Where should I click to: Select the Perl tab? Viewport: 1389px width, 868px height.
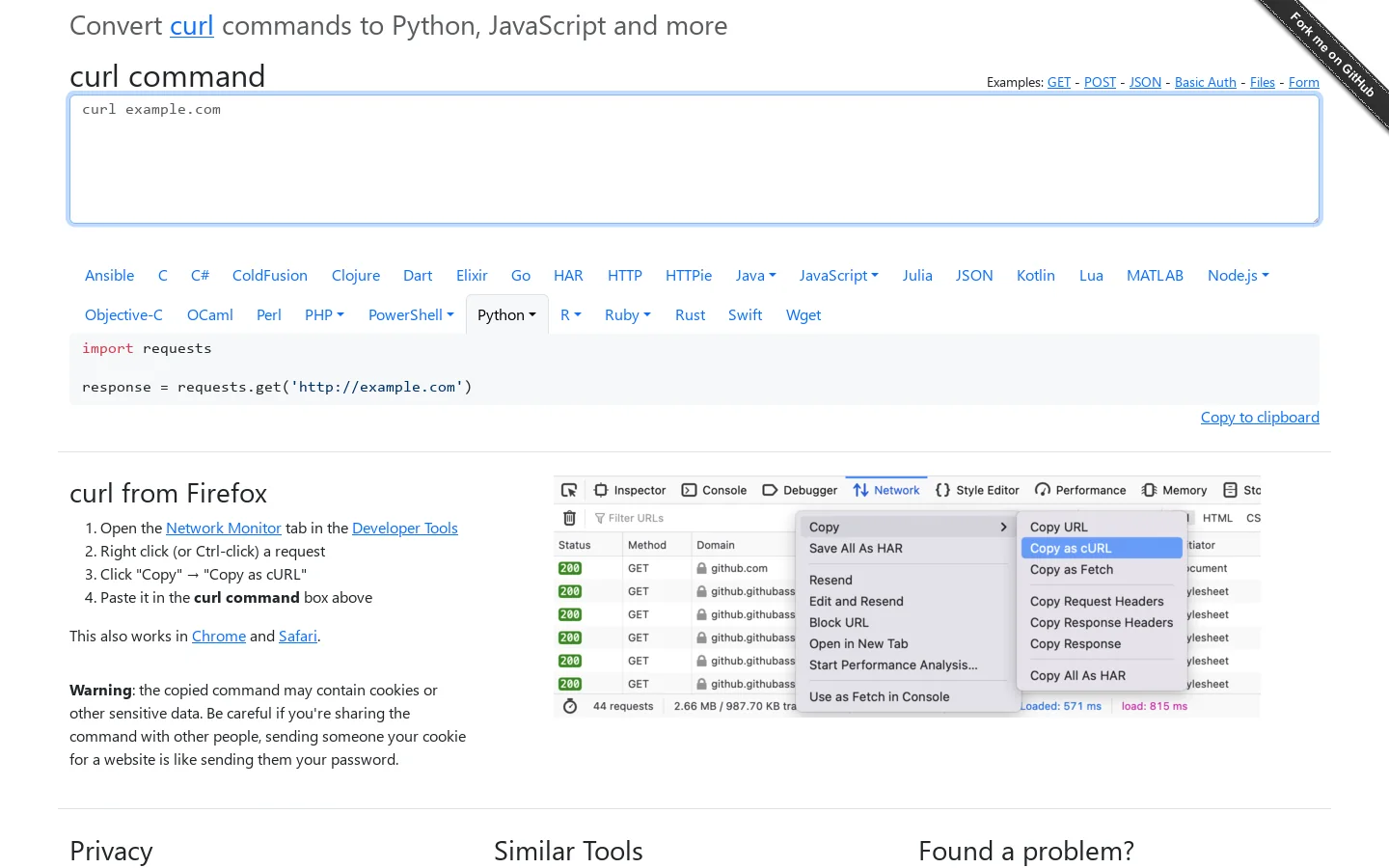coord(269,315)
